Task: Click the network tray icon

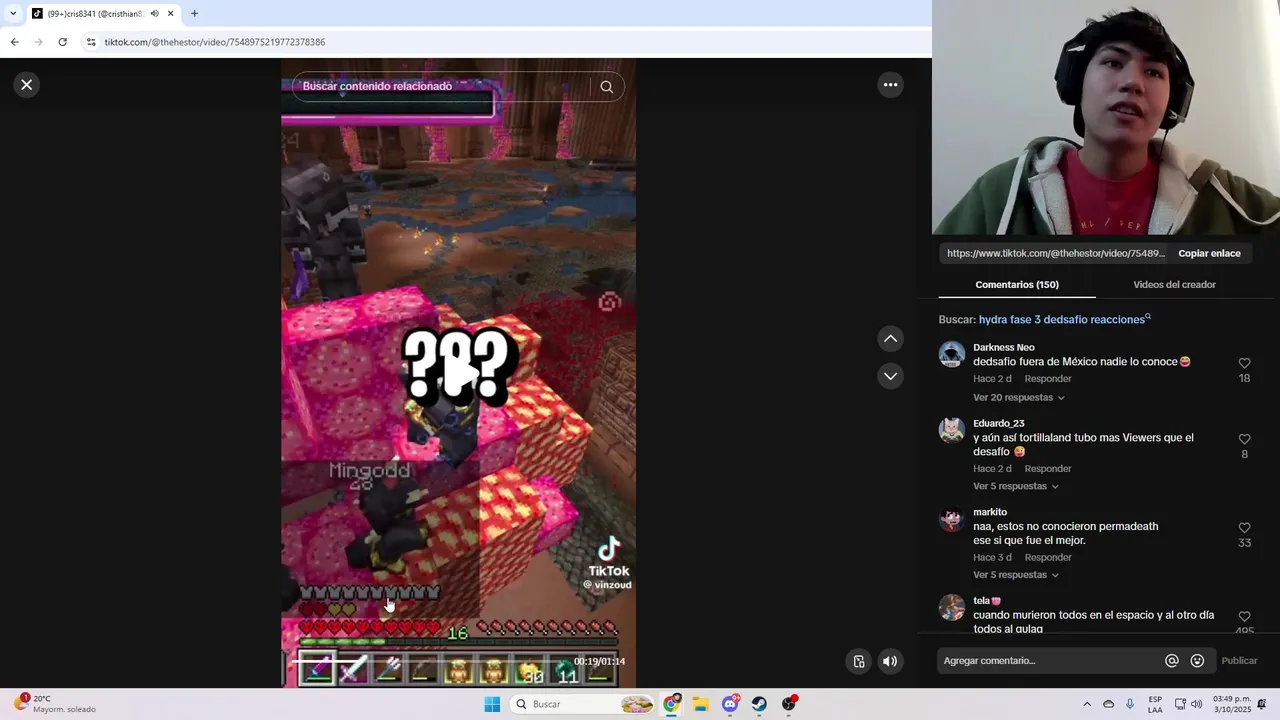Action: click(1180, 704)
